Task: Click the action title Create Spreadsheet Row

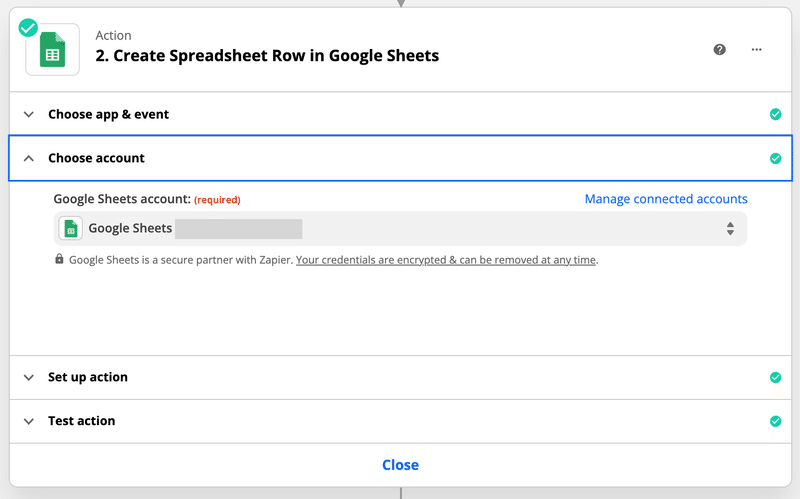Action: point(267,55)
